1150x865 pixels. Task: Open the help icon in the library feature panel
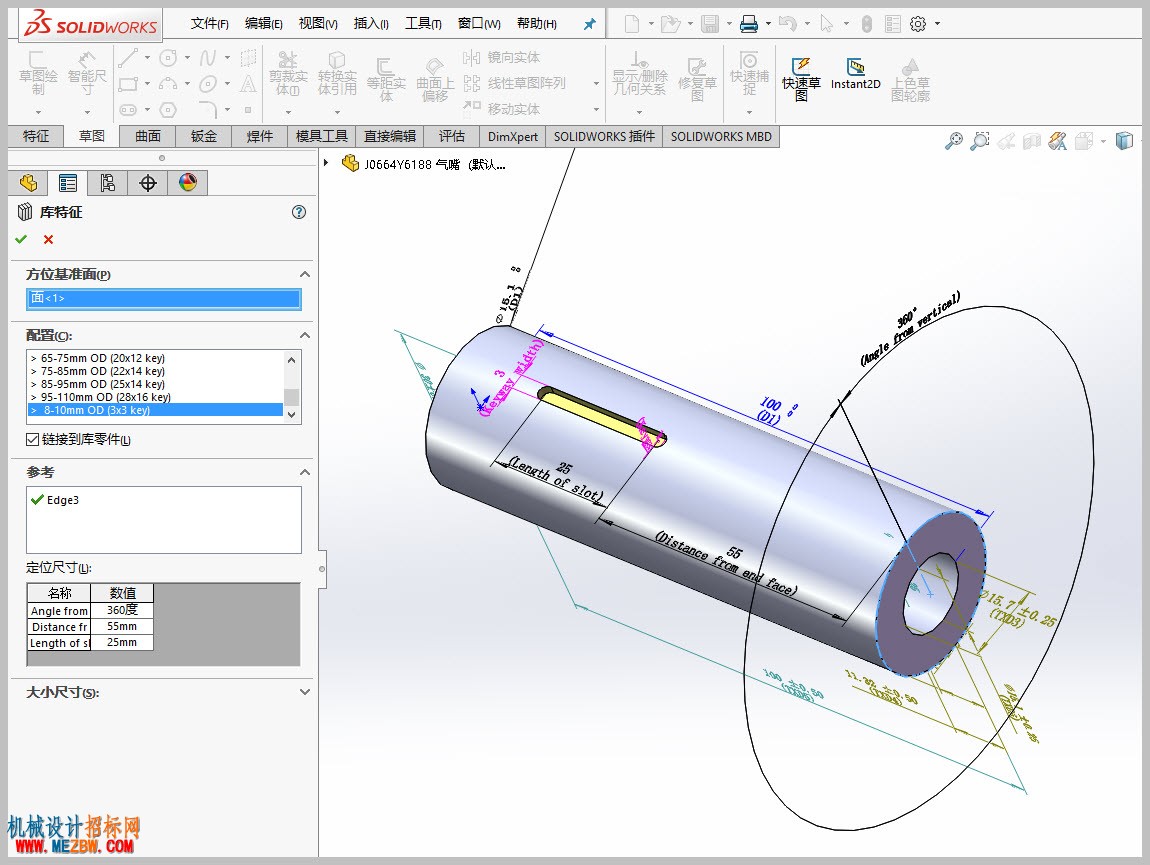(x=299, y=212)
